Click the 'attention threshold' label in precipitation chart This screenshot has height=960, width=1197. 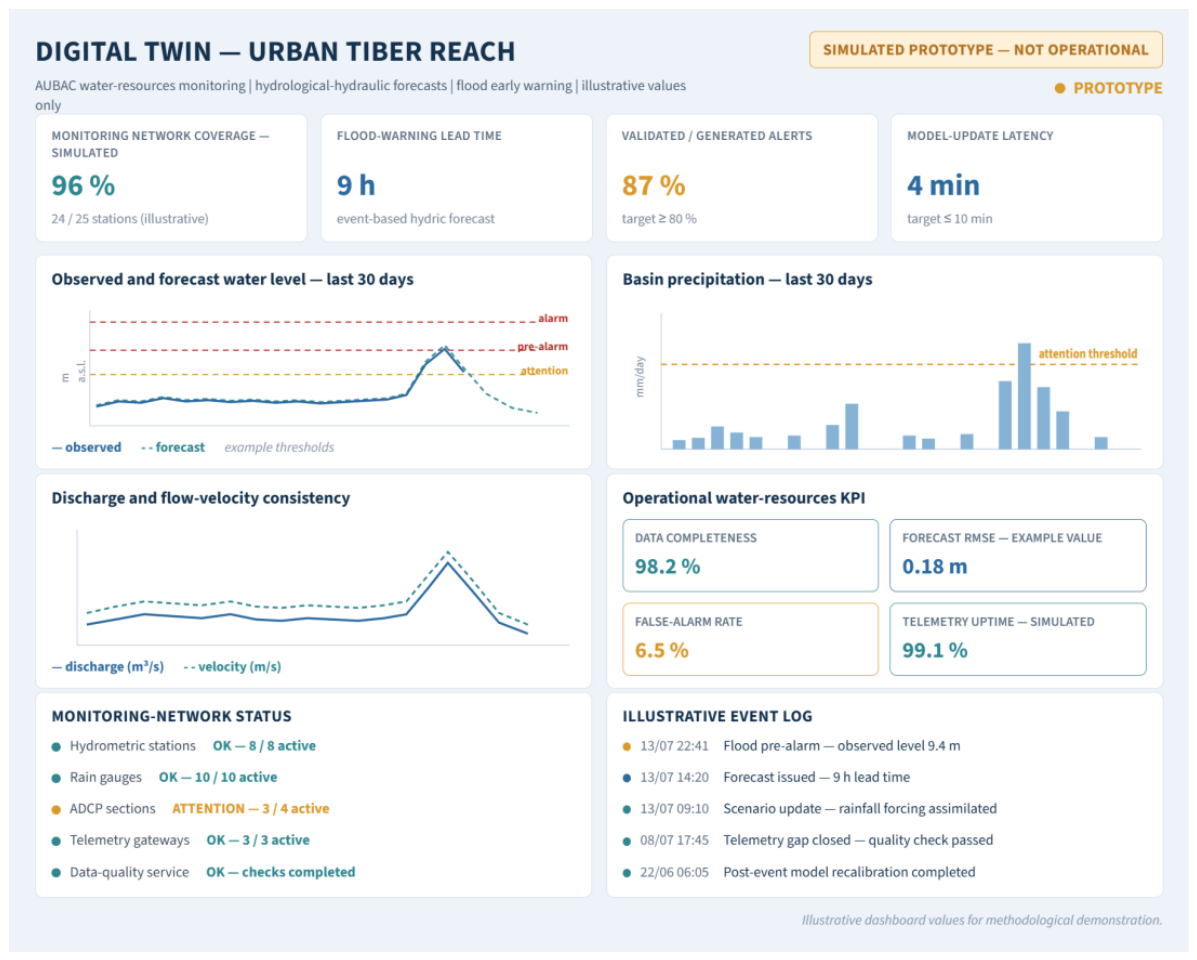pyautogui.click(x=1087, y=354)
